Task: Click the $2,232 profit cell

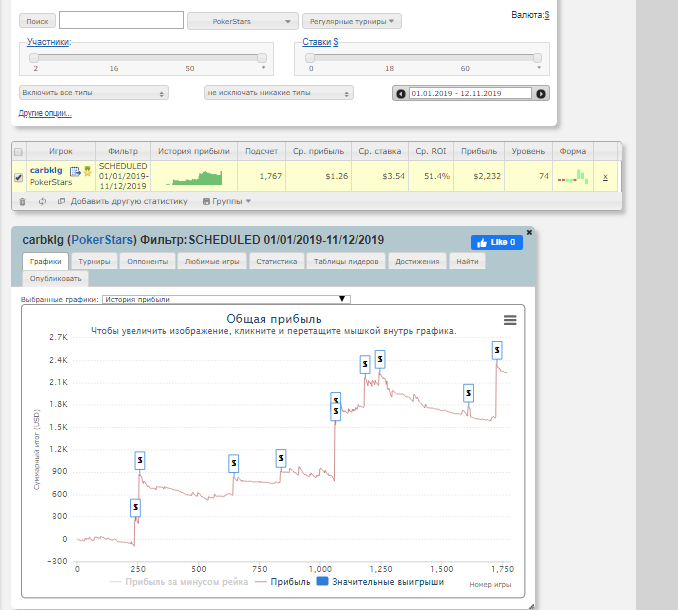Action: click(x=479, y=176)
